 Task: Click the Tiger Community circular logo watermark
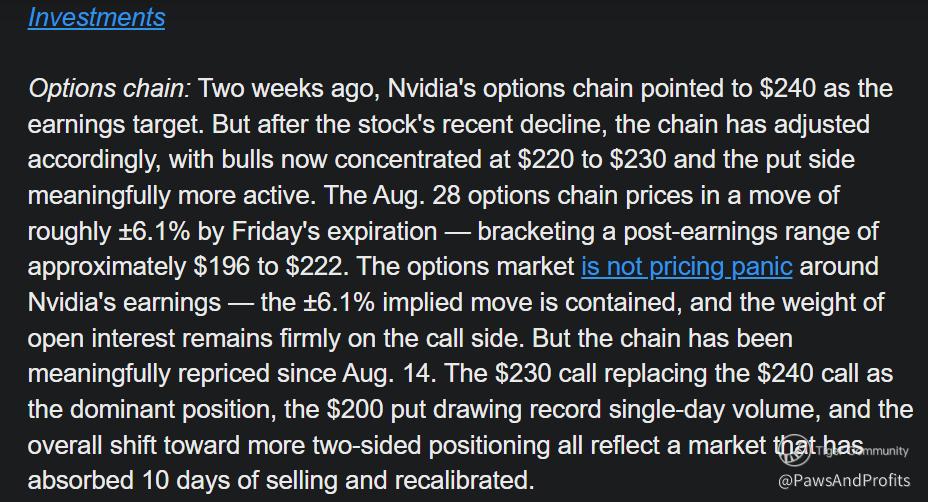click(793, 451)
